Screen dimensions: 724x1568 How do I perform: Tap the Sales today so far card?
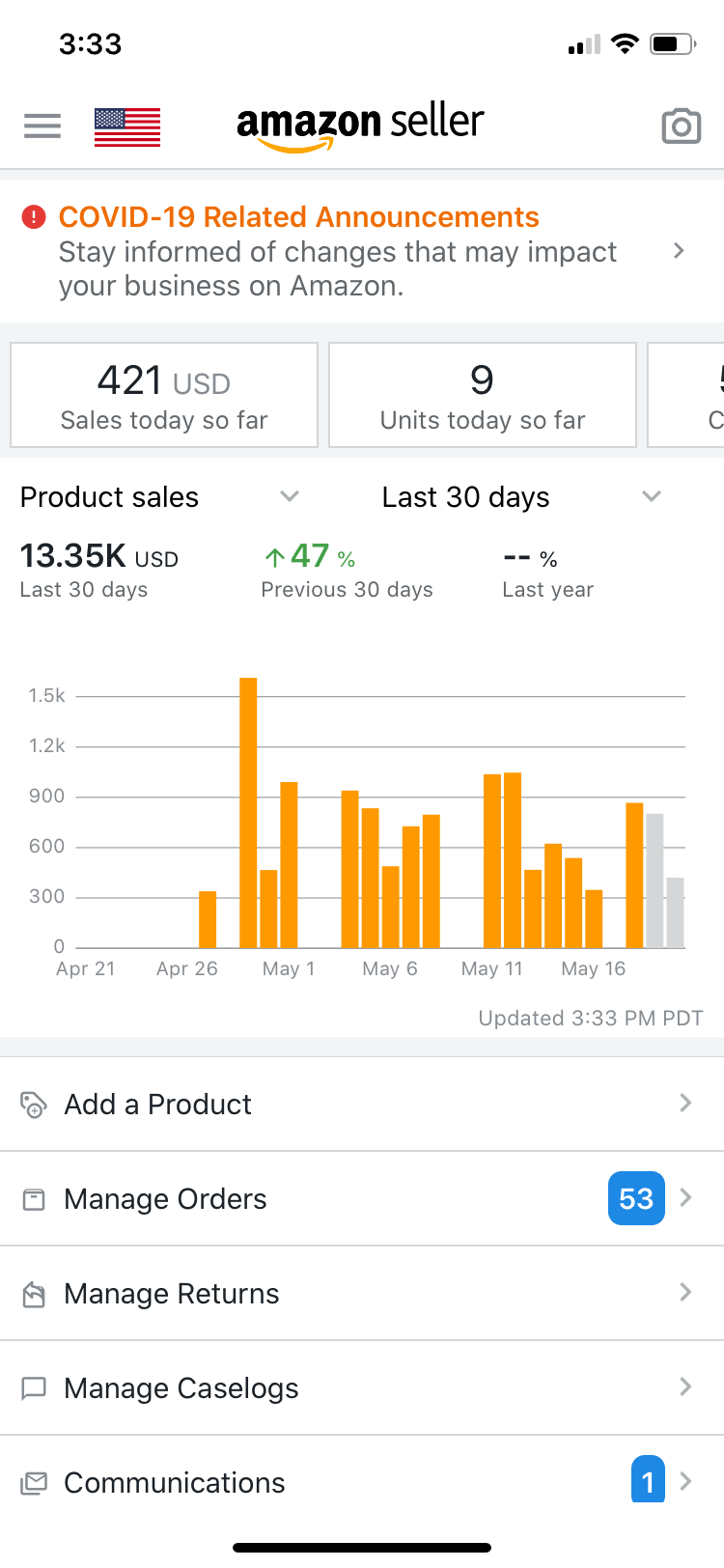pyautogui.click(x=164, y=396)
